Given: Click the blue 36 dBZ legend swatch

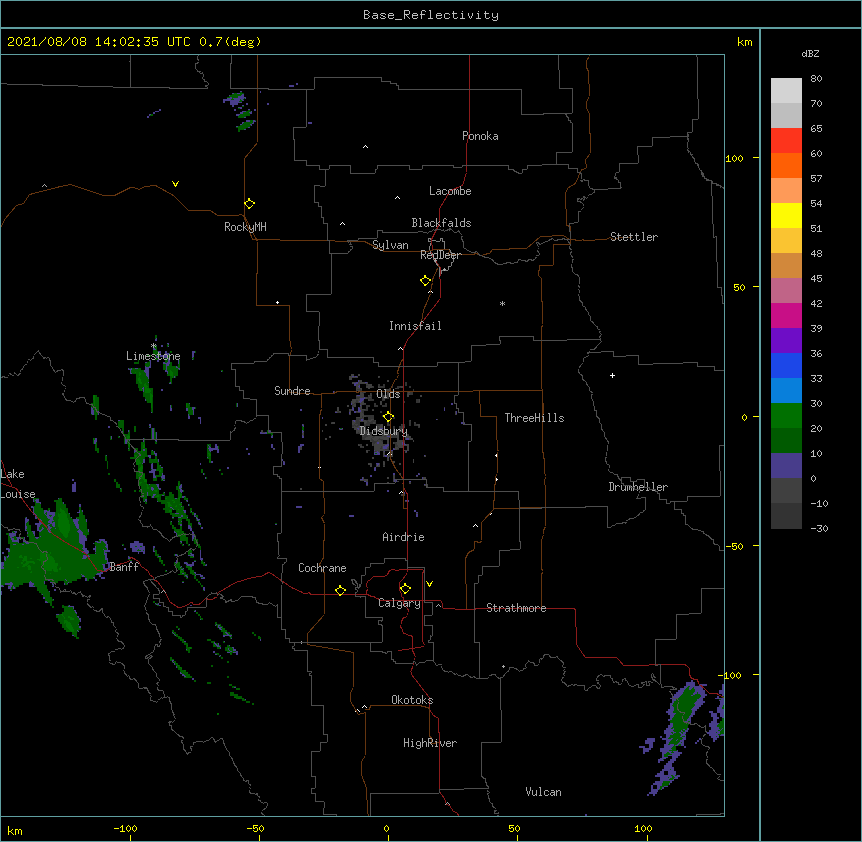Looking at the screenshot, I should 786,365.
